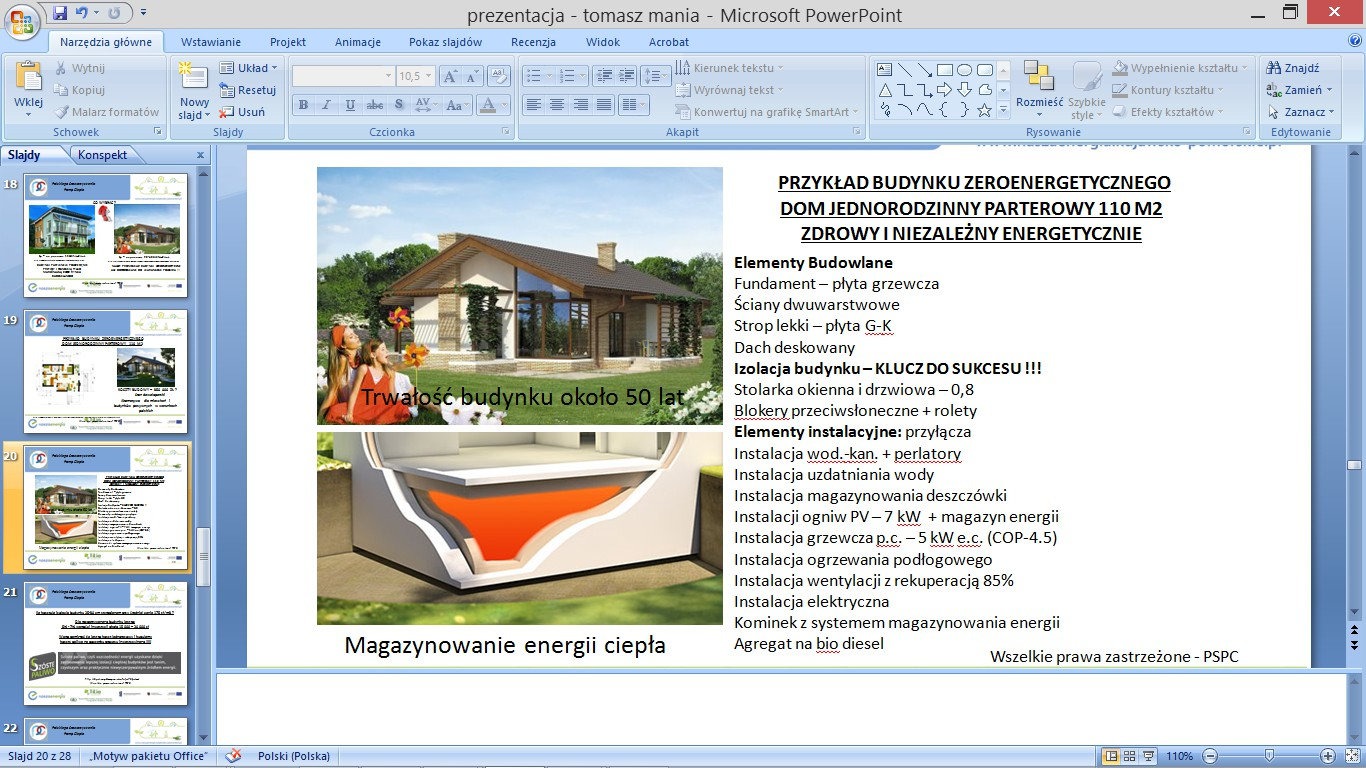Image resolution: width=1366 pixels, height=768 pixels.
Task: Cut selection with Wytnij
Action: click(79, 68)
